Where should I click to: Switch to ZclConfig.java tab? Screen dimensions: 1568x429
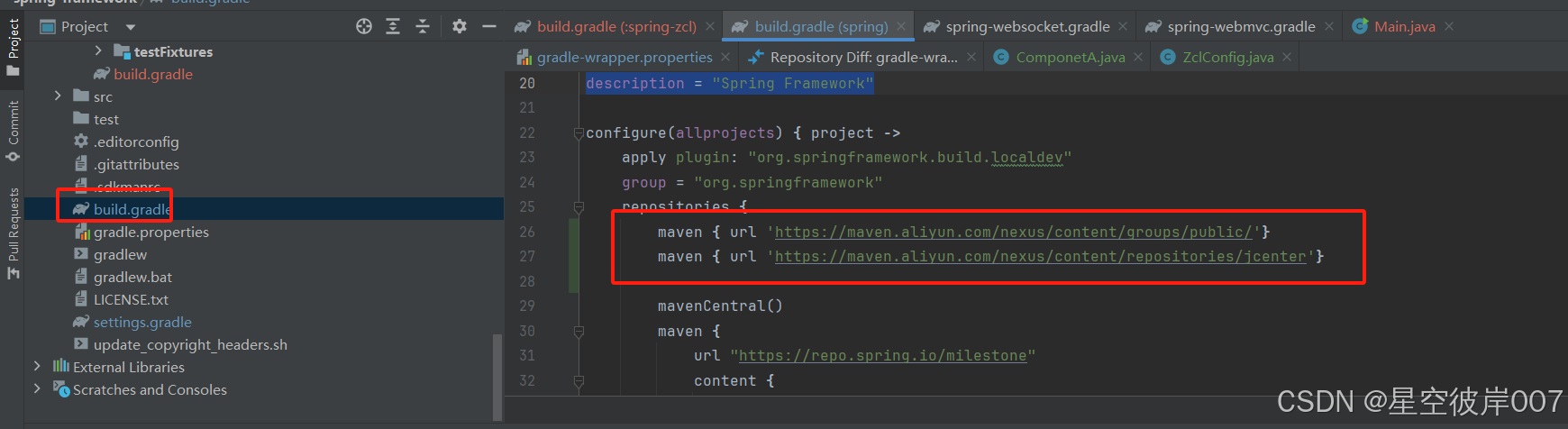click(x=1227, y=57)
